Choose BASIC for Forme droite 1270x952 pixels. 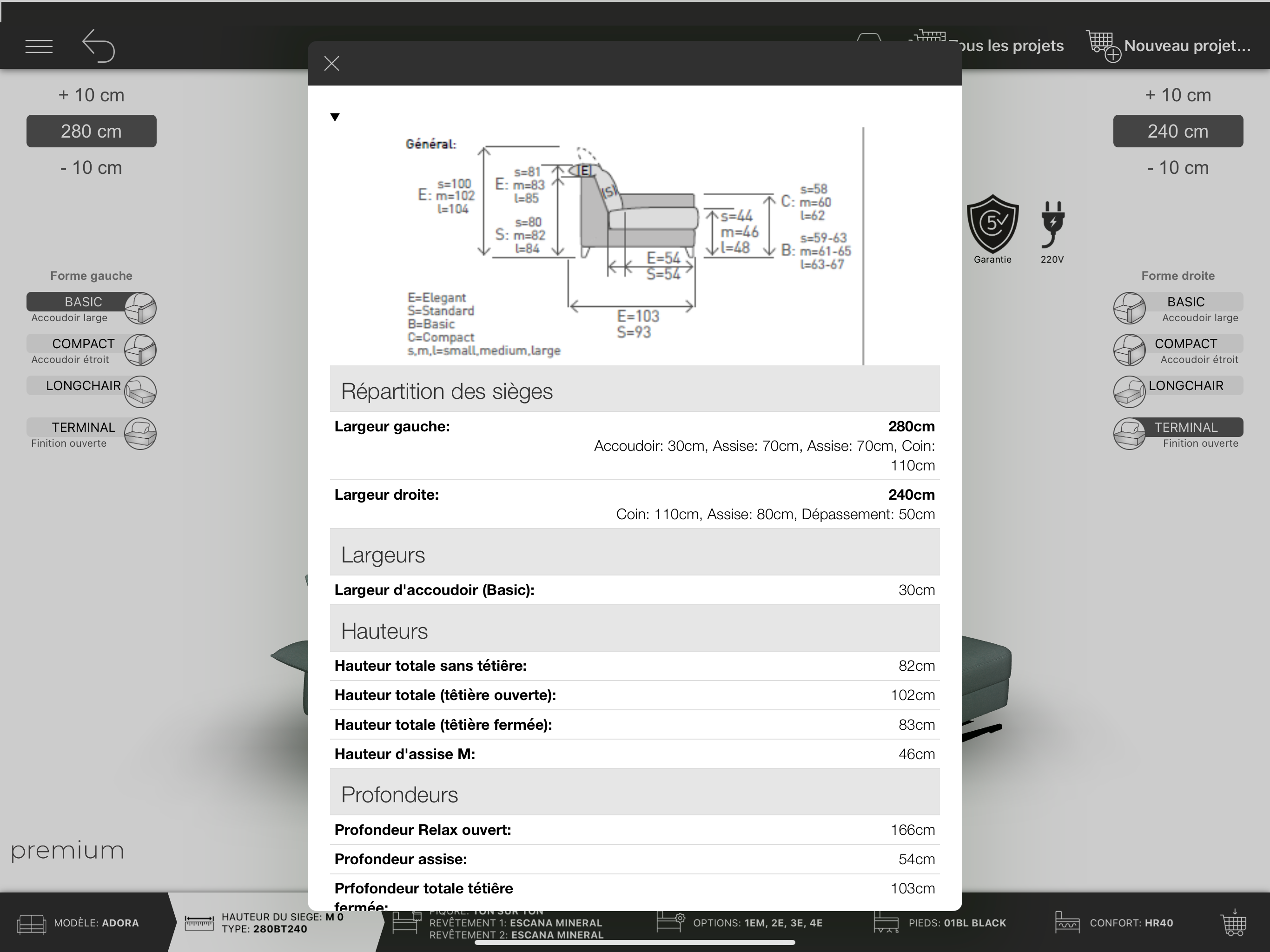point(1186,302)
